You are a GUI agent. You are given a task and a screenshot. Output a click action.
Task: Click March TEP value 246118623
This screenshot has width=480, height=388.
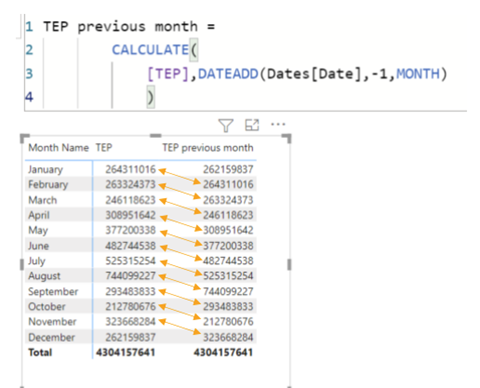(x=130, y=200)
